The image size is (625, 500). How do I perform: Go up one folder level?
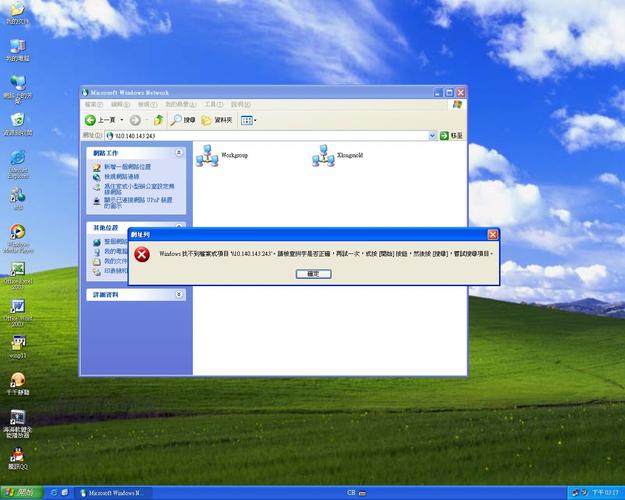[158, 120]
